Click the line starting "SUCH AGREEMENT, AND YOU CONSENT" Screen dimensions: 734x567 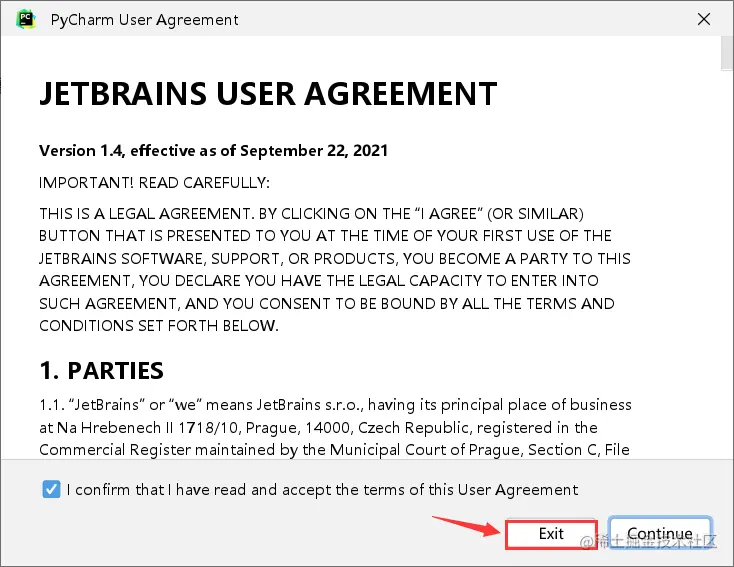click(x=327, y=303)
